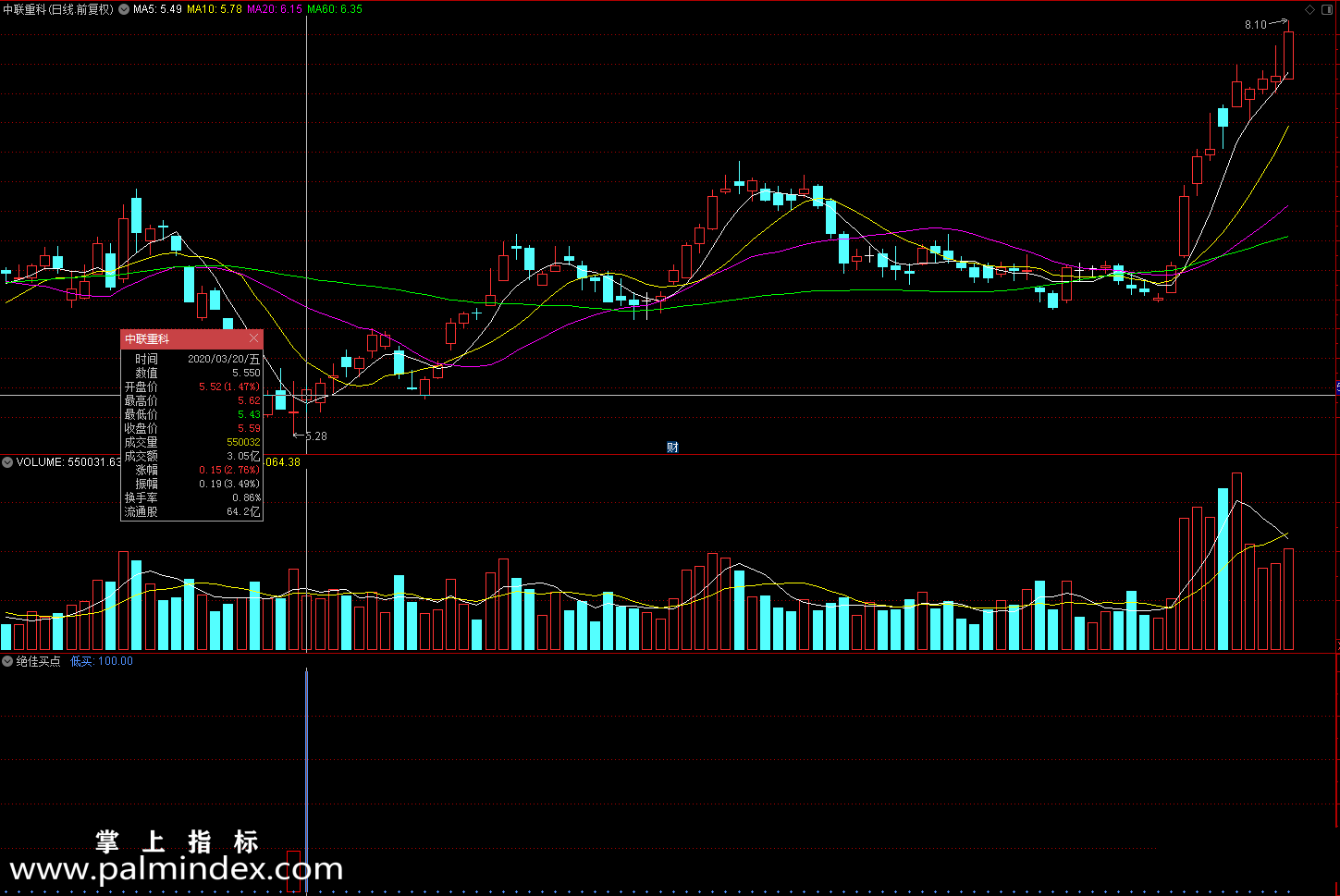Click the 低买: 100.00 value
1340x896 pixels.
pyautogui.click(x=102, y=661)
